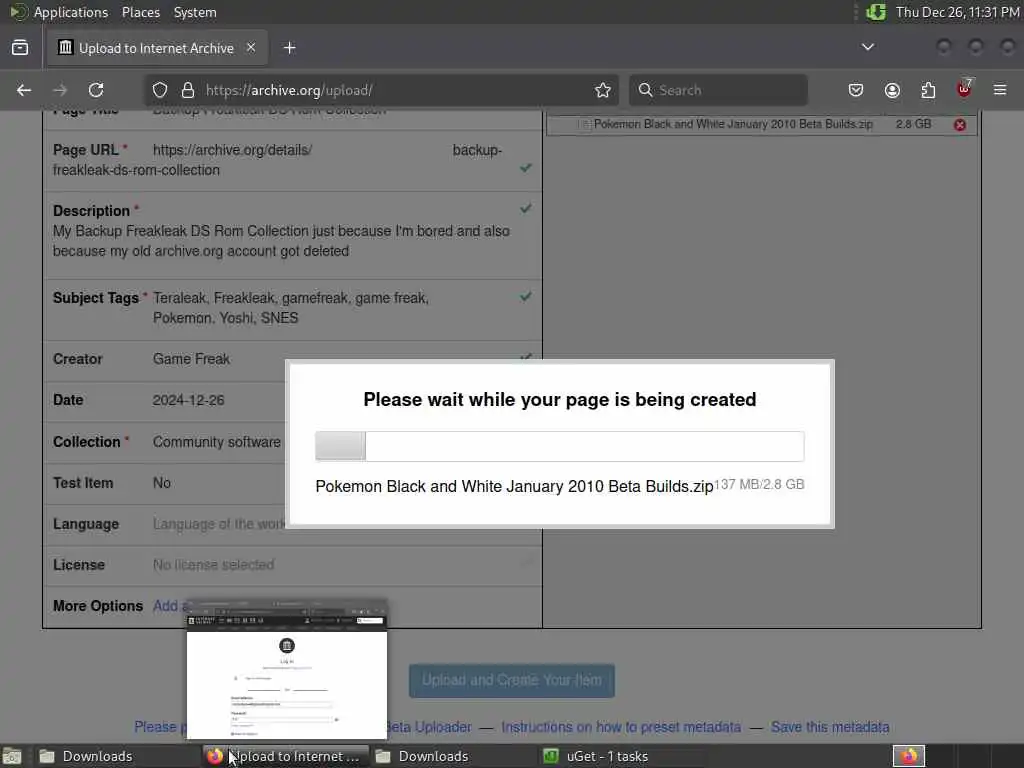Click Upload and Create Your Item button

(x=512, y=680)
